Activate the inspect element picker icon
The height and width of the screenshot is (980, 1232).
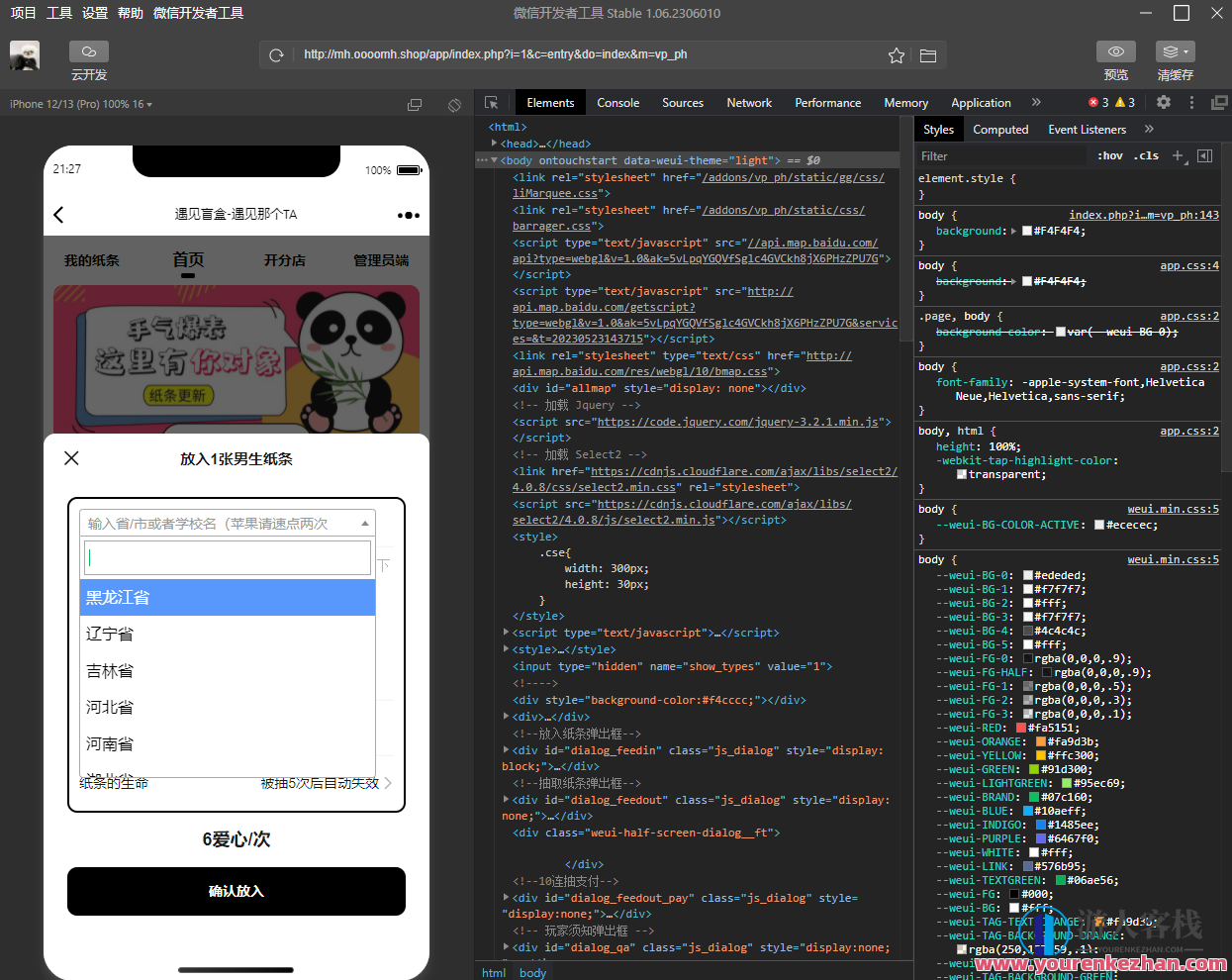click(x=491, y=102)
